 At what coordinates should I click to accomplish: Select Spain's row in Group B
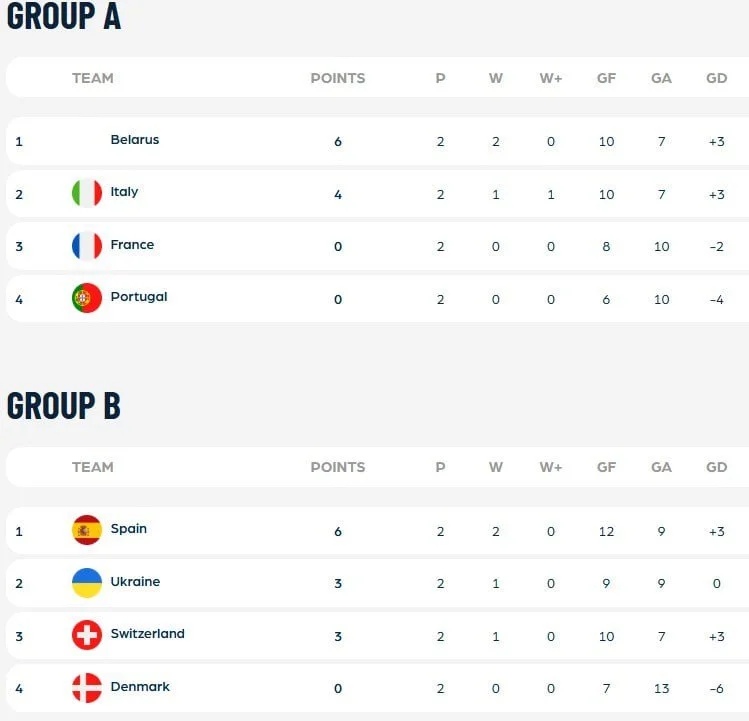[x=377, y=530]
